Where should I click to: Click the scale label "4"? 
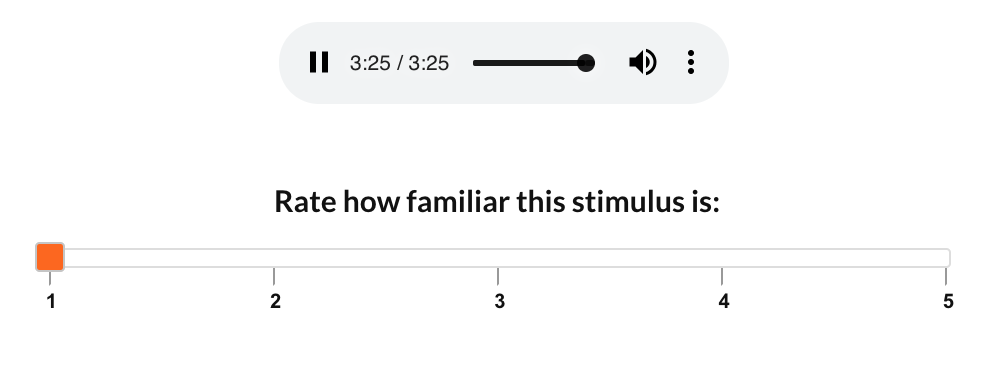pyautogui.click(x=723, y=301)
